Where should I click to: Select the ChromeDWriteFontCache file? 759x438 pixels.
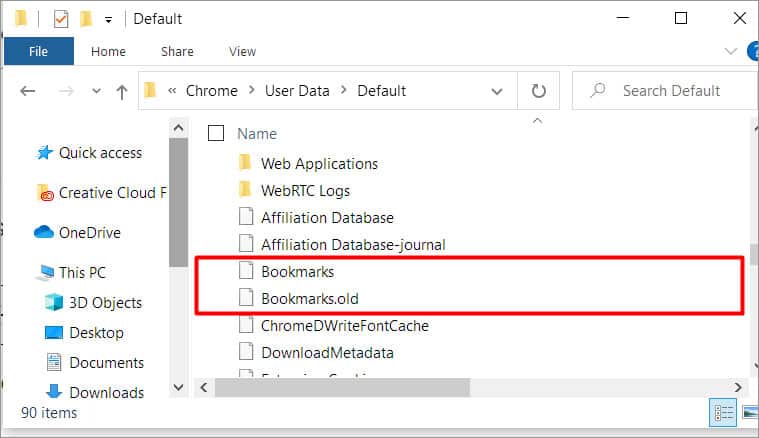[x=345, y=326]
